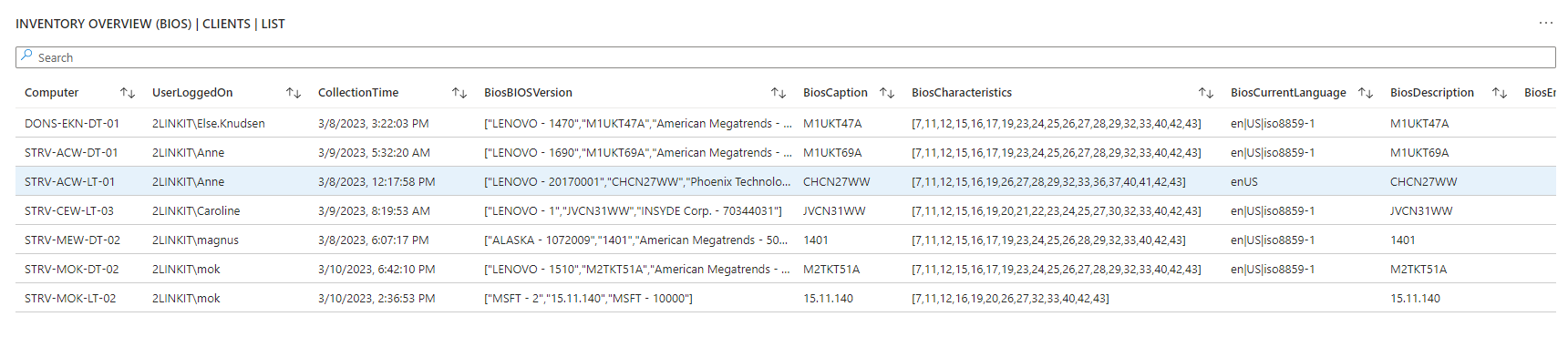
Task: Click BiosCaption cell M1UKT47A
Action: click(832, 123)
